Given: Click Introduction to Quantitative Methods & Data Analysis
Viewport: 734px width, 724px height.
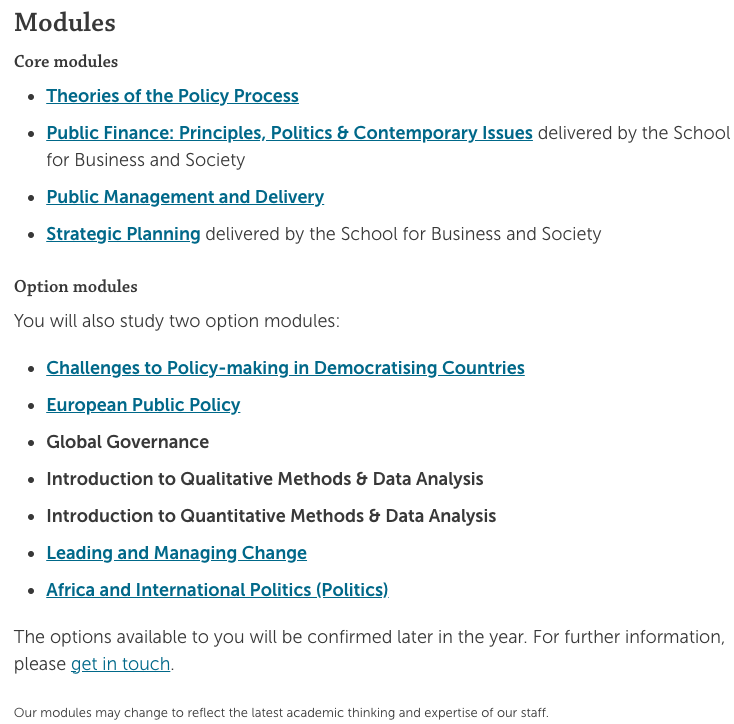Looking at the screenshot, I should (271, 516).
